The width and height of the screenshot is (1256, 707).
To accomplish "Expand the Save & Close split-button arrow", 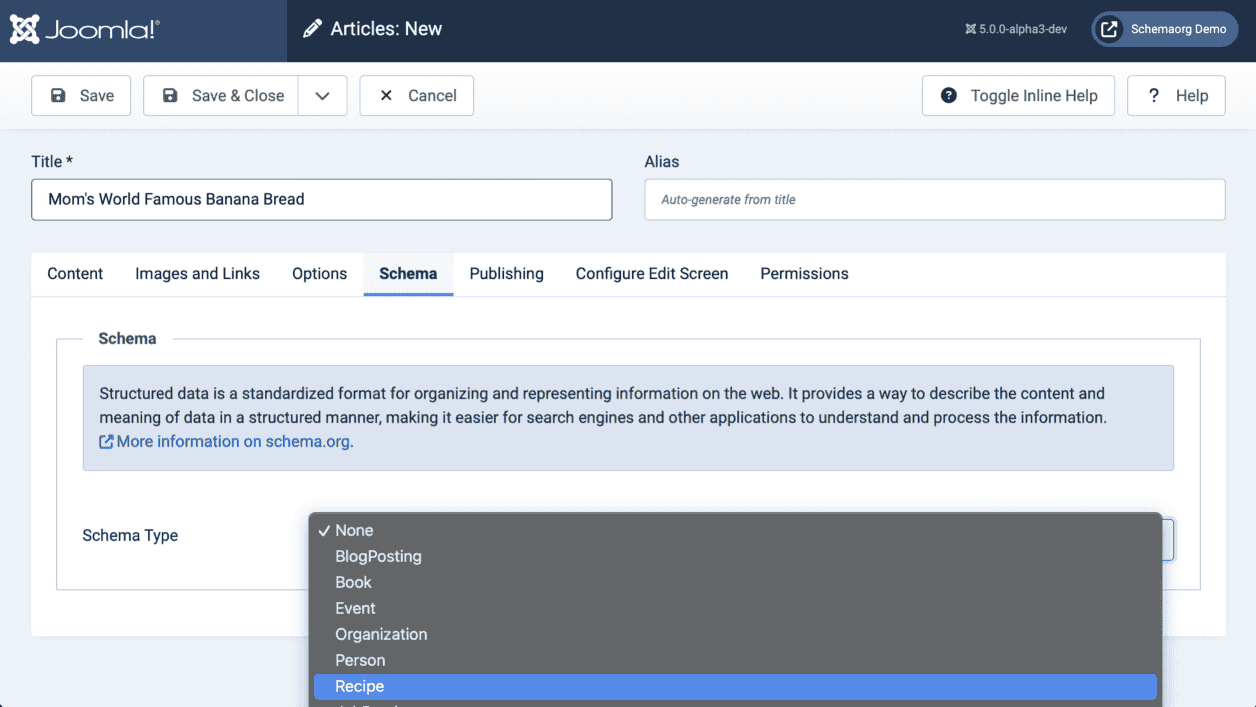I will point(322,95).
